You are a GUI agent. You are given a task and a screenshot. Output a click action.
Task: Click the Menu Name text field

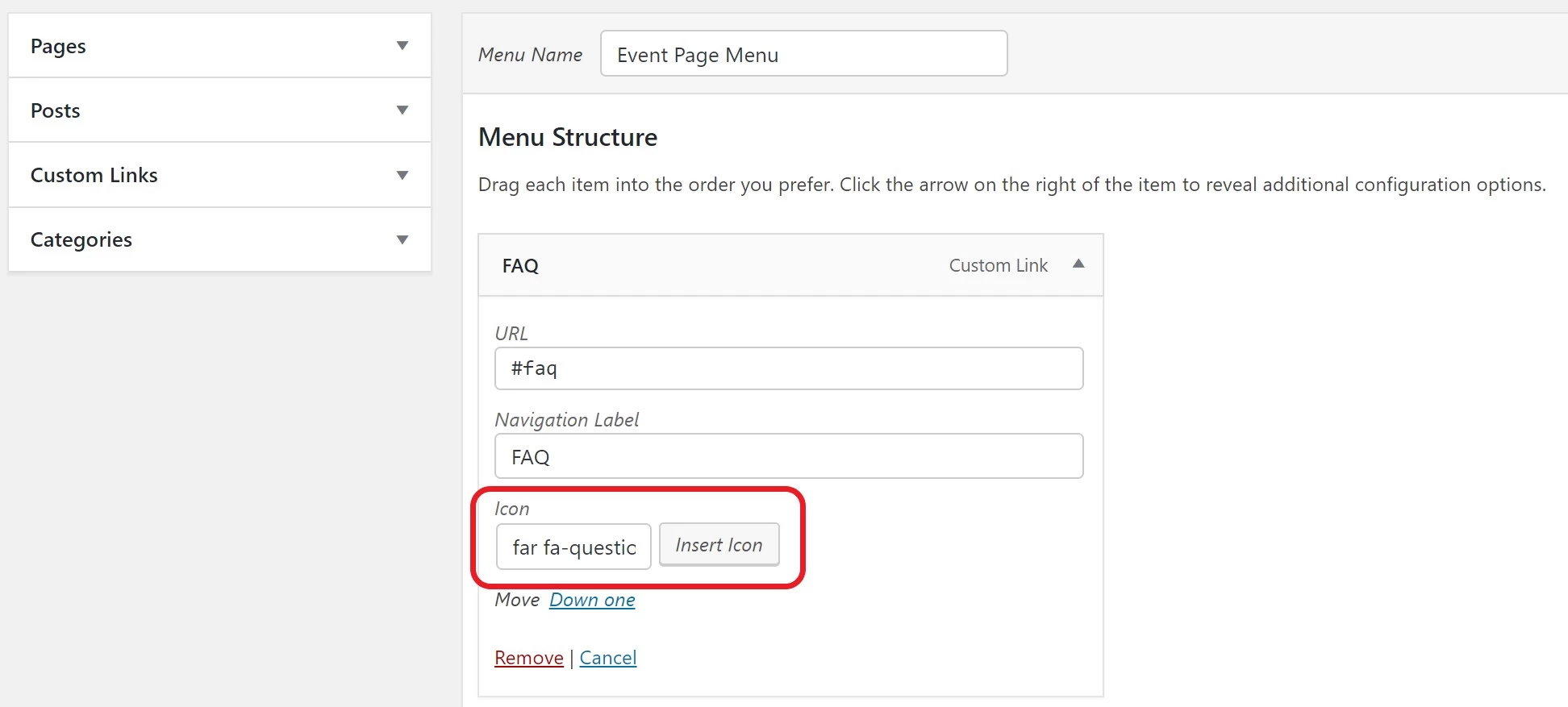pyautogui.click(x=803, y=54)
